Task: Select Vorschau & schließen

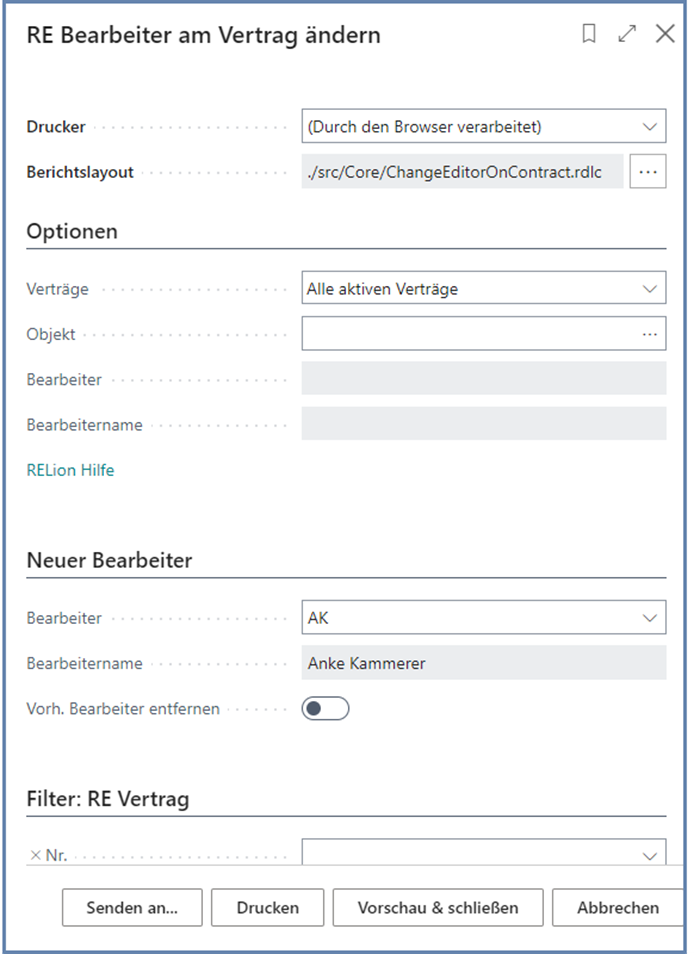Action: point(437,907)
